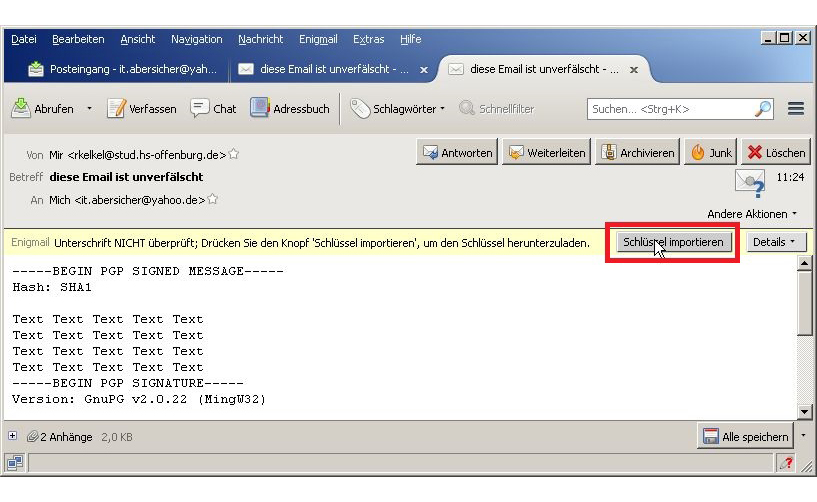Click the magnifier icon in search box
The image size is (817, 502).
pos(762,109)
